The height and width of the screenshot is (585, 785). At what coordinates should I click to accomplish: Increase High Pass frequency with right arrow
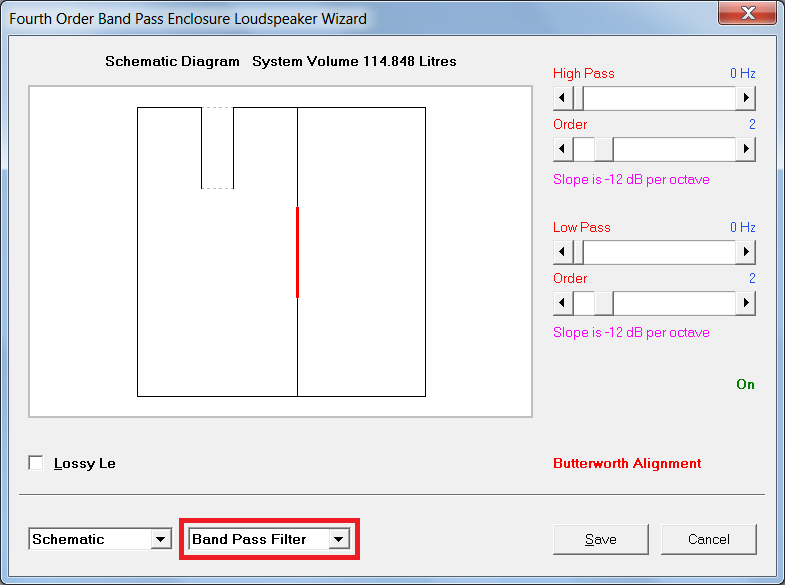click(745, 98)
